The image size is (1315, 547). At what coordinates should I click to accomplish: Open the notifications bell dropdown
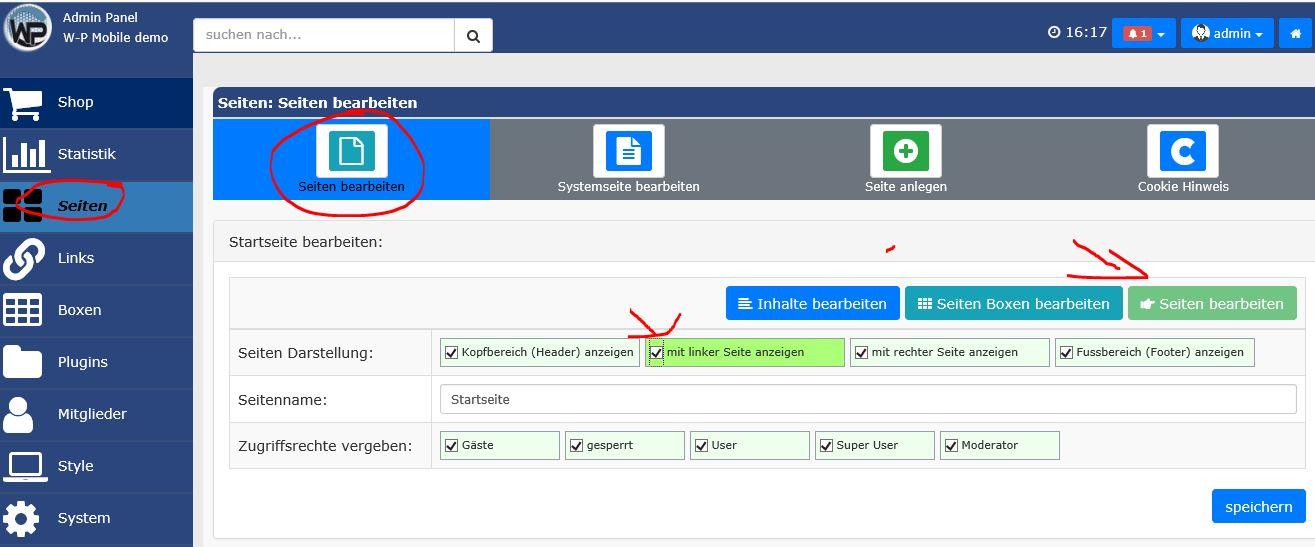point(1143,33)
